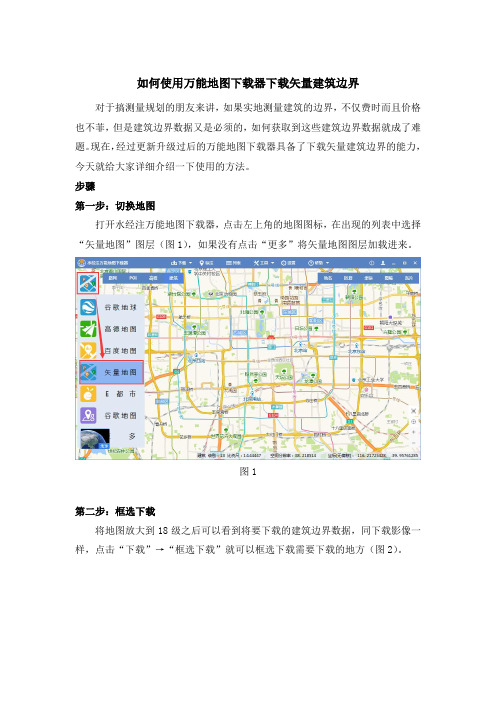Toggle the POI layer button
This screenshot has width=496, height=702.
pos(133,278)
